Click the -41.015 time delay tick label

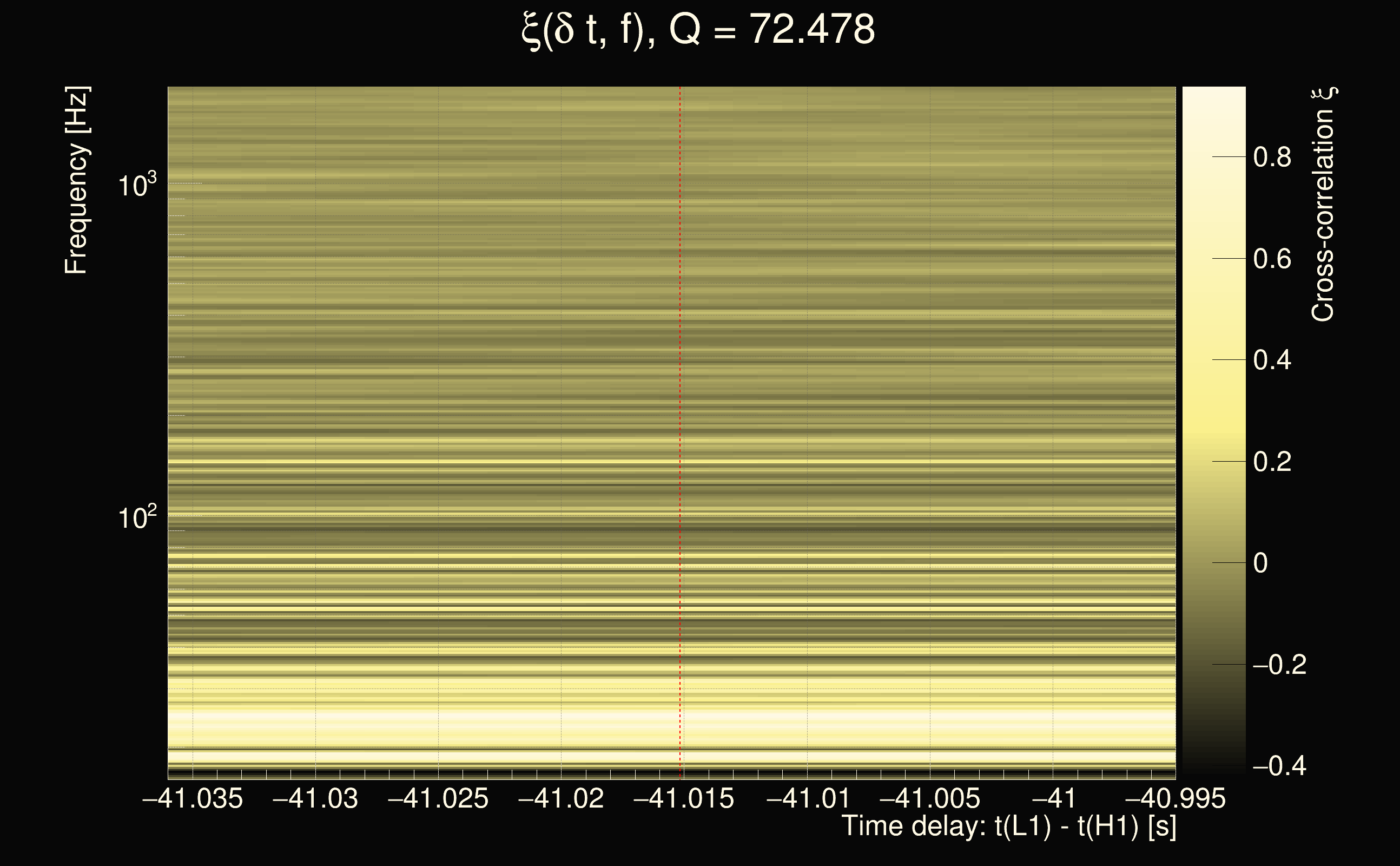[x=684, y=798]
